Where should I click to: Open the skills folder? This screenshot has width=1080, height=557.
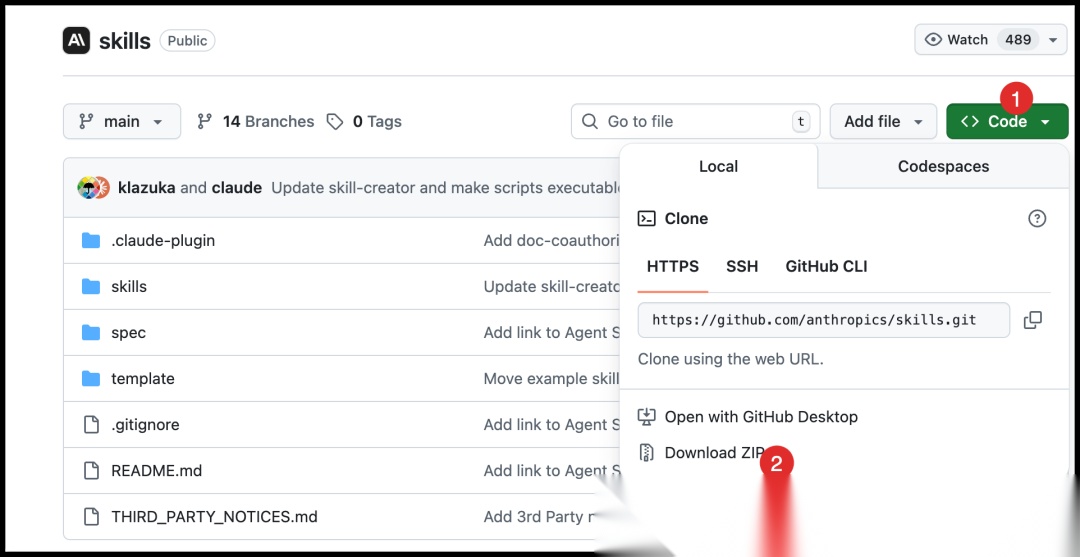(129, 286)
